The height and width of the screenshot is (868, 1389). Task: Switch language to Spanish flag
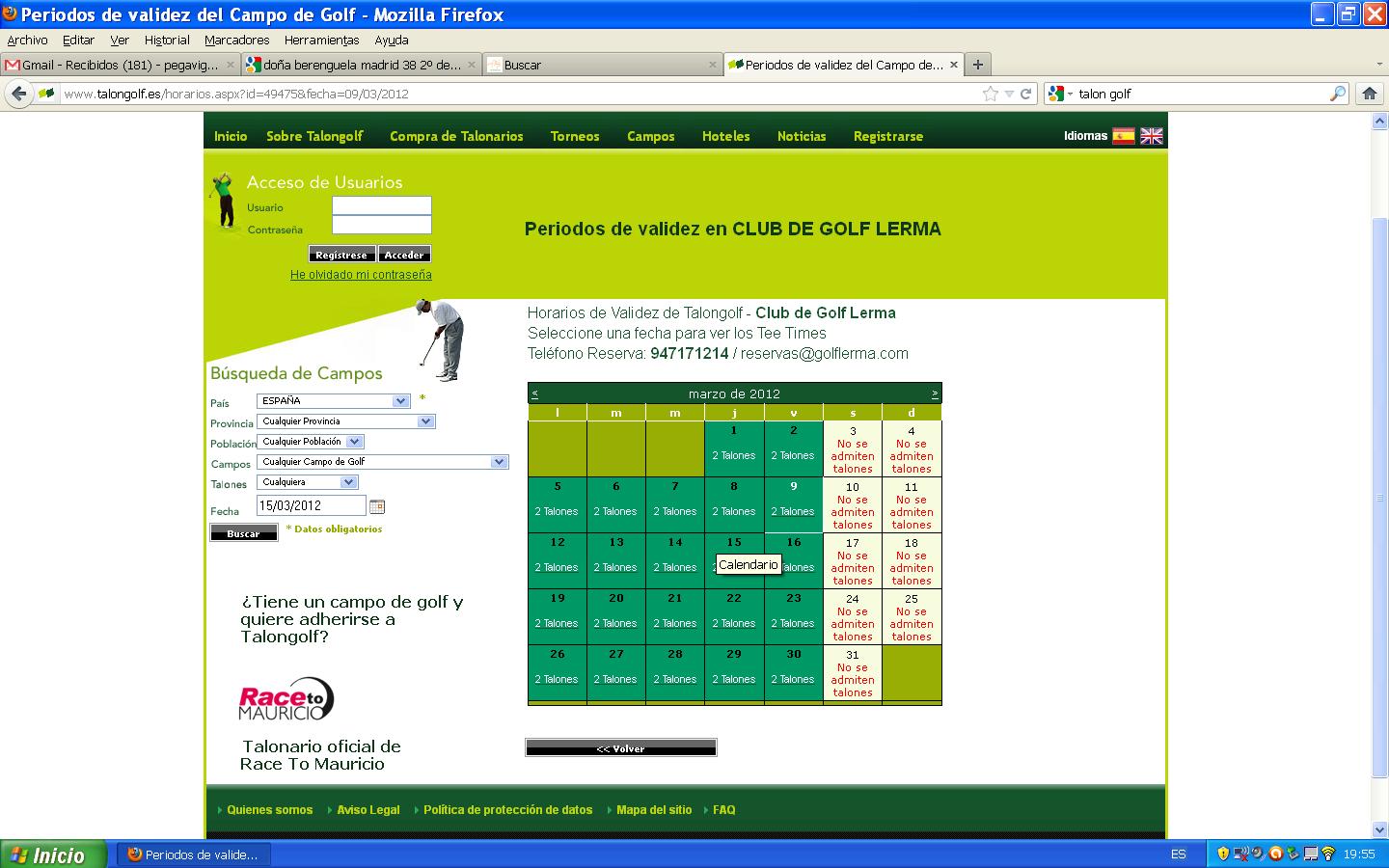click(x=1124, y=136)
